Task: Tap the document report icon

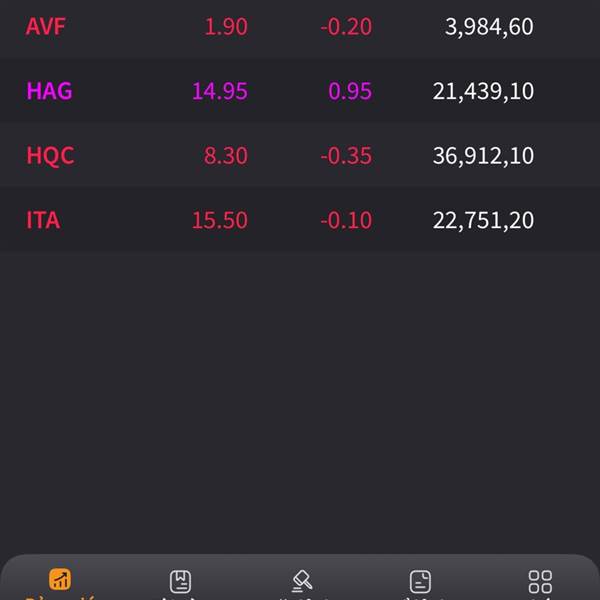Action: click(420, 581)
